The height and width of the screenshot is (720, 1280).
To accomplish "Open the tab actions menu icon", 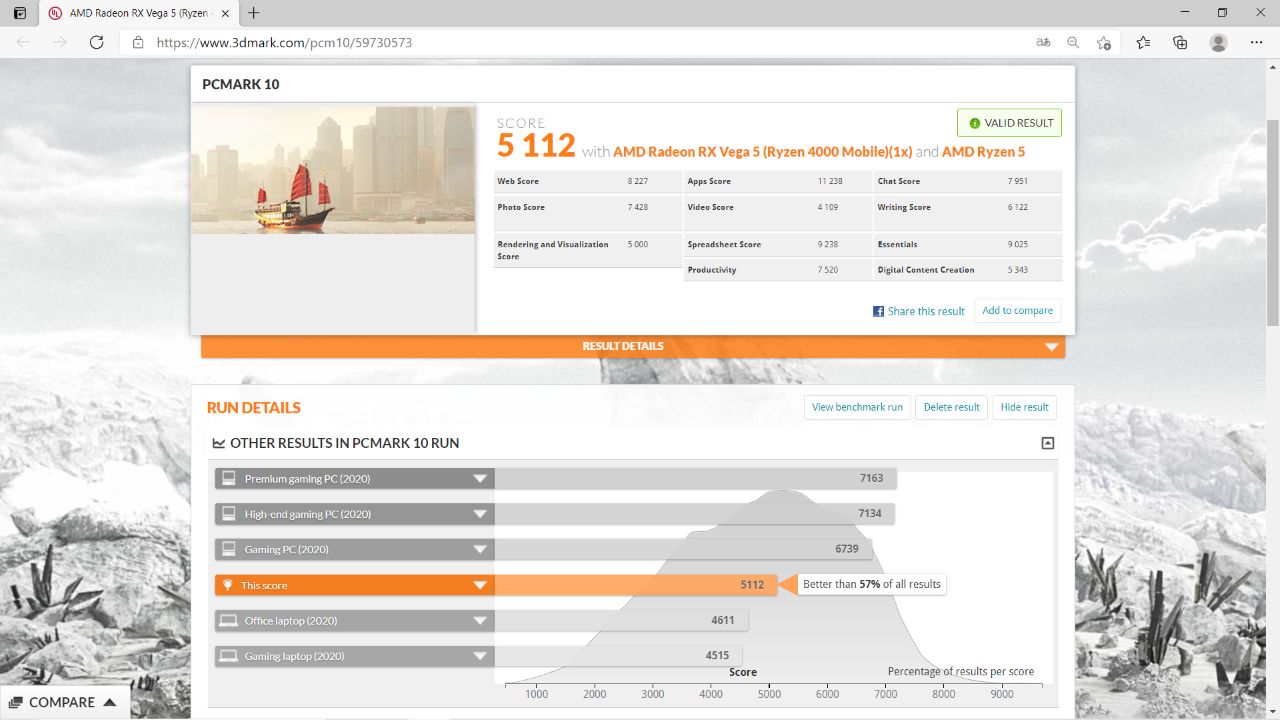I will (20, 13).
